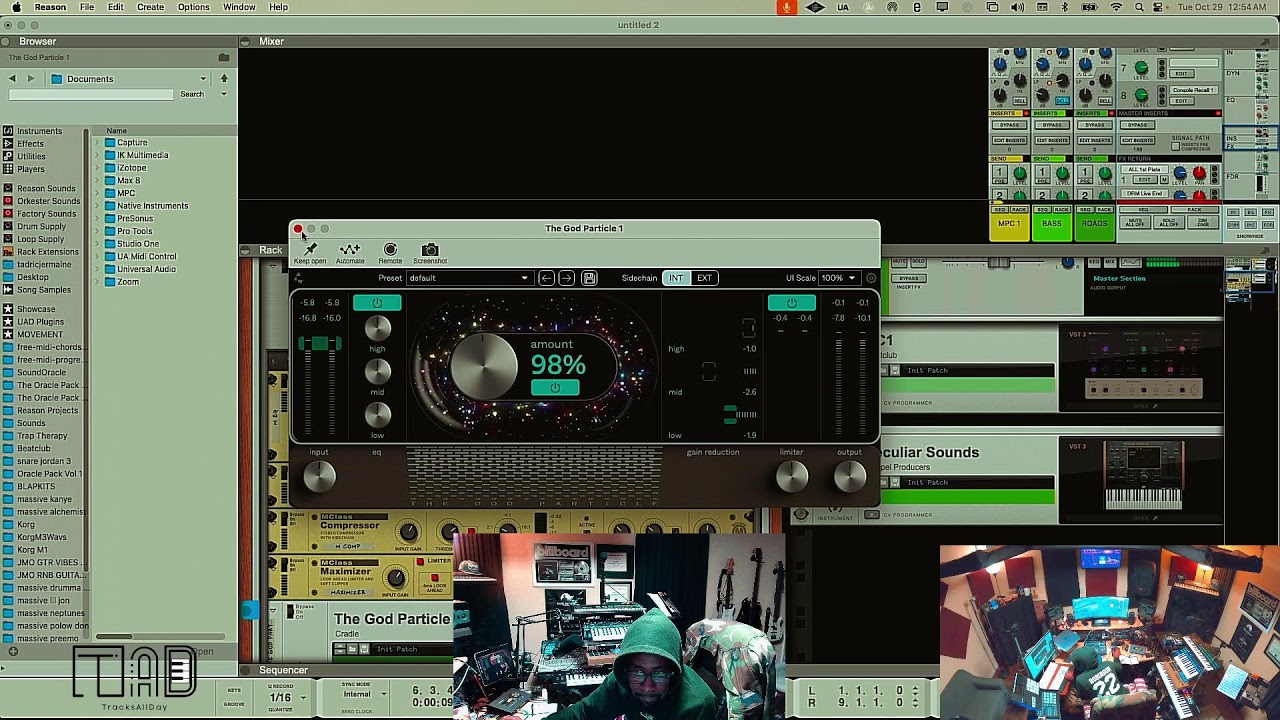Toggle BELL button on BASS channel EQ
This screenshot has width=1280, height=720.
pos(1062,101)
